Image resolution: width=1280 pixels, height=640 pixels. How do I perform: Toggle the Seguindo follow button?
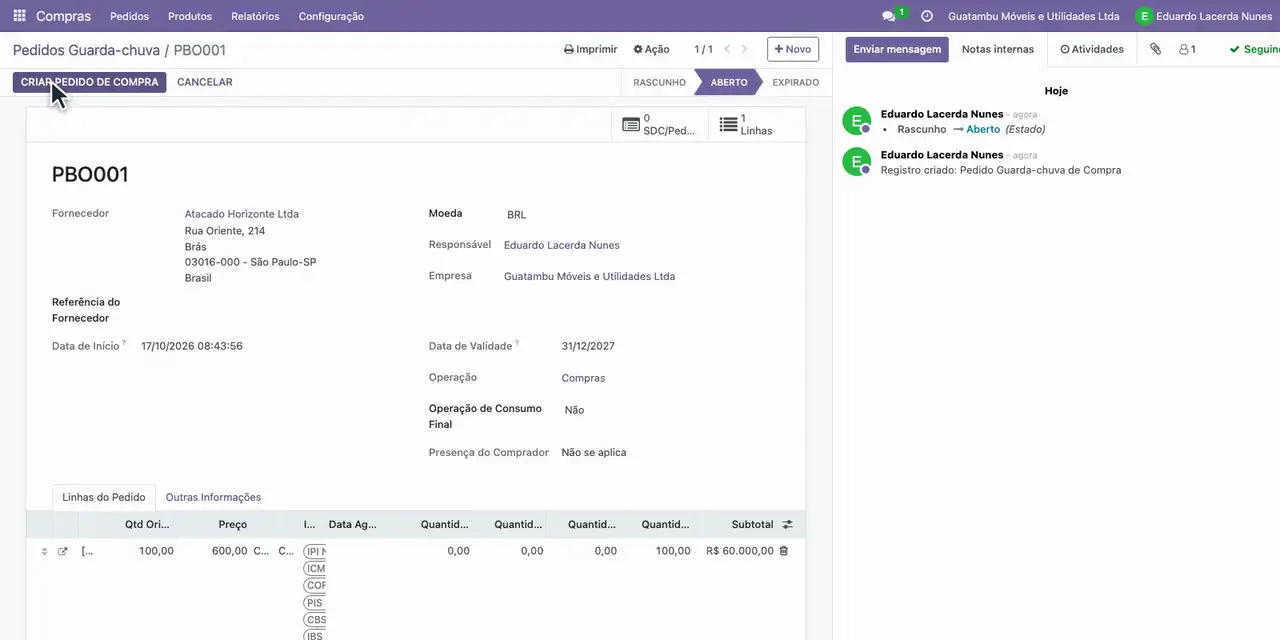coord(1255,49)
